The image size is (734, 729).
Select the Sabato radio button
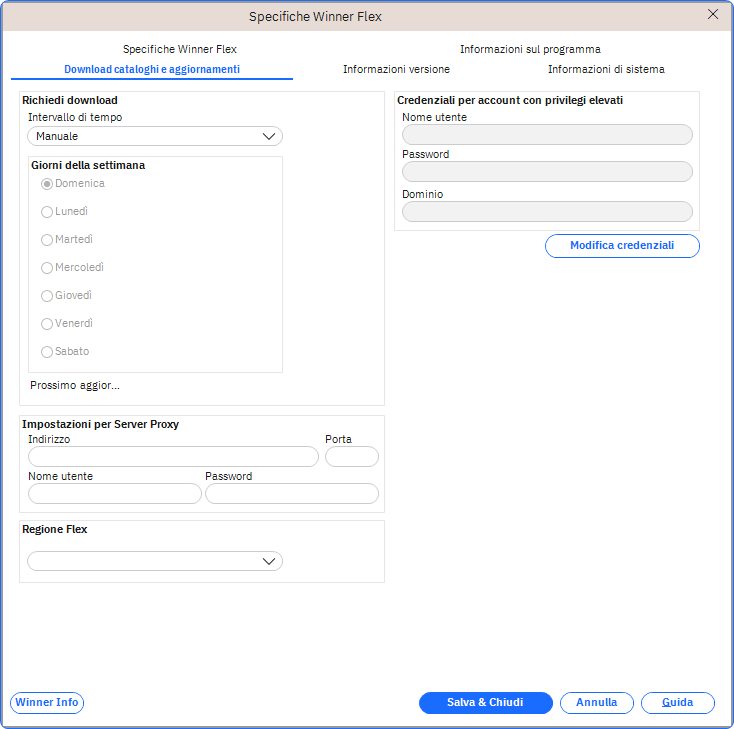(x=47, y=352)
